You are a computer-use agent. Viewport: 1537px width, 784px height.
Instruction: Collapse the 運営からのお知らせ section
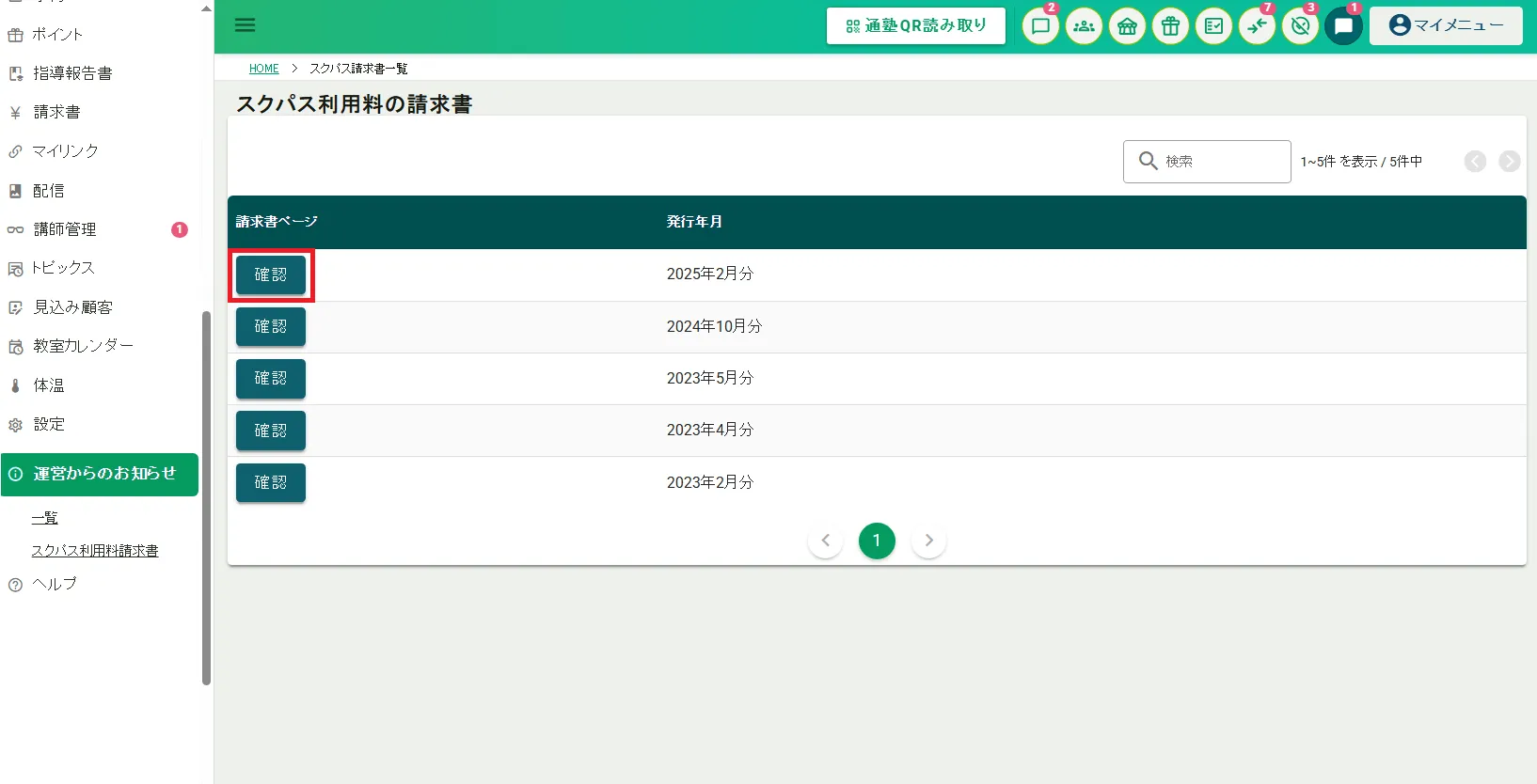pos(100,475)
